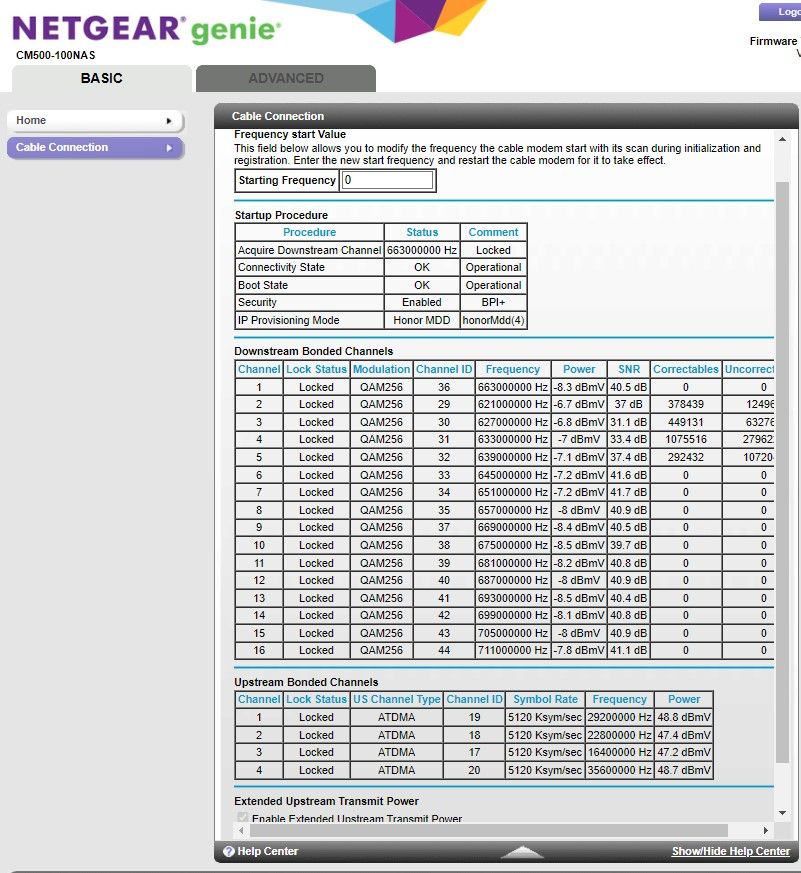Viewport: 801px width, 873px height.
Task: Click the Help Center question mark icon
Action: point(228,851)
